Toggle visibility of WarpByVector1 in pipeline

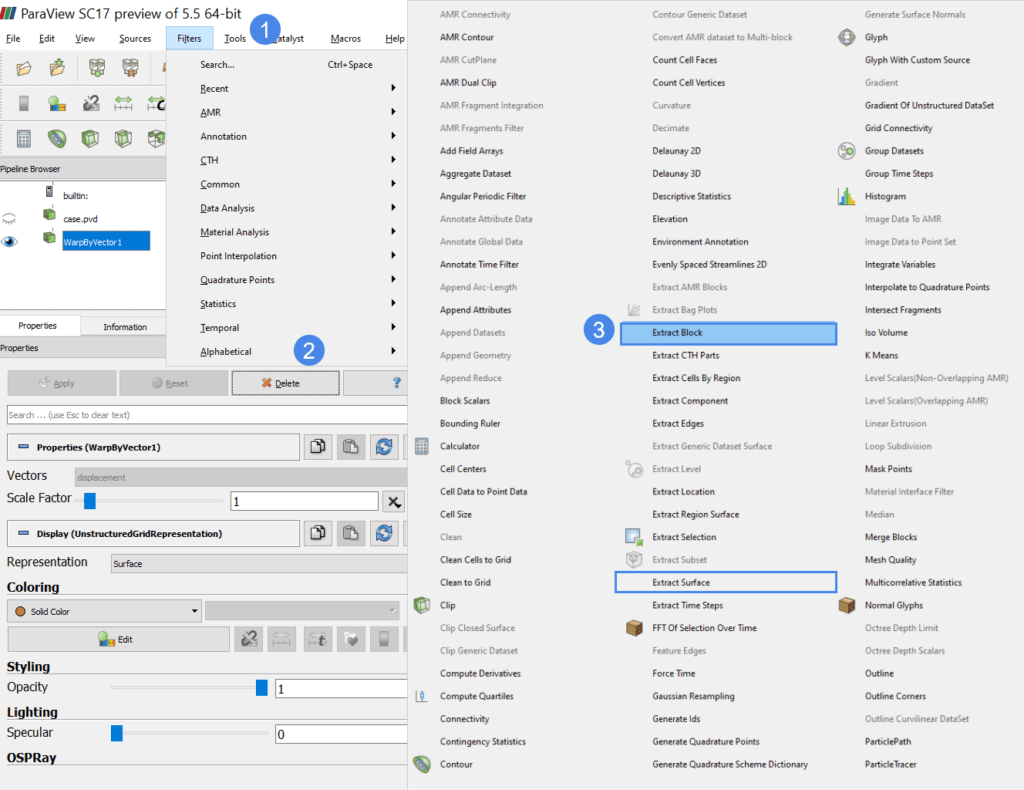coord(8,241)
